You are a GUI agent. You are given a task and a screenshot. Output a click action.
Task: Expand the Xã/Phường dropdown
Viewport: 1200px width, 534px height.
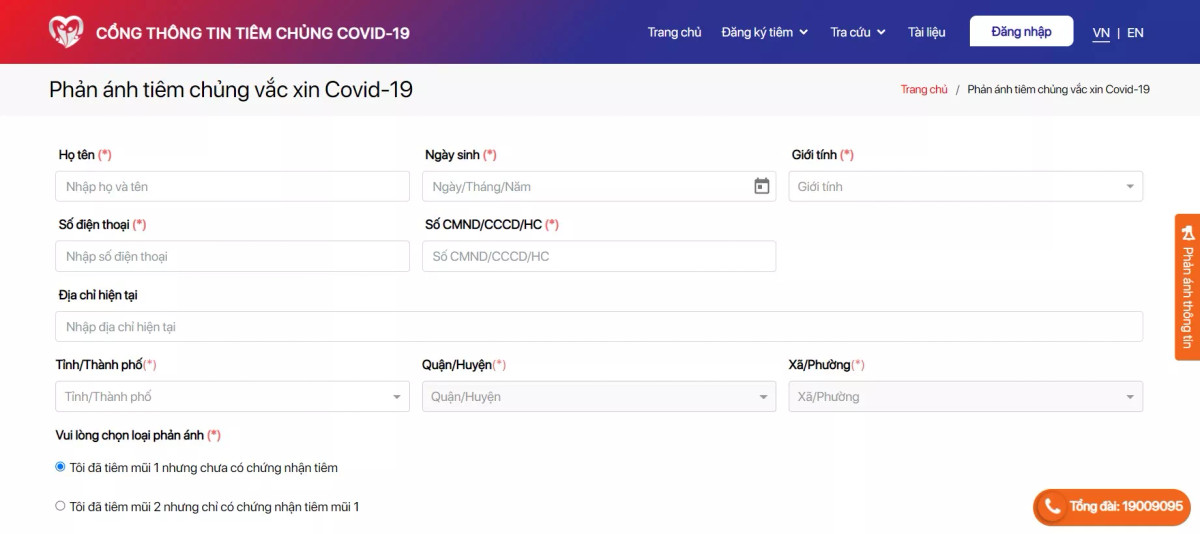click(965, 397)
